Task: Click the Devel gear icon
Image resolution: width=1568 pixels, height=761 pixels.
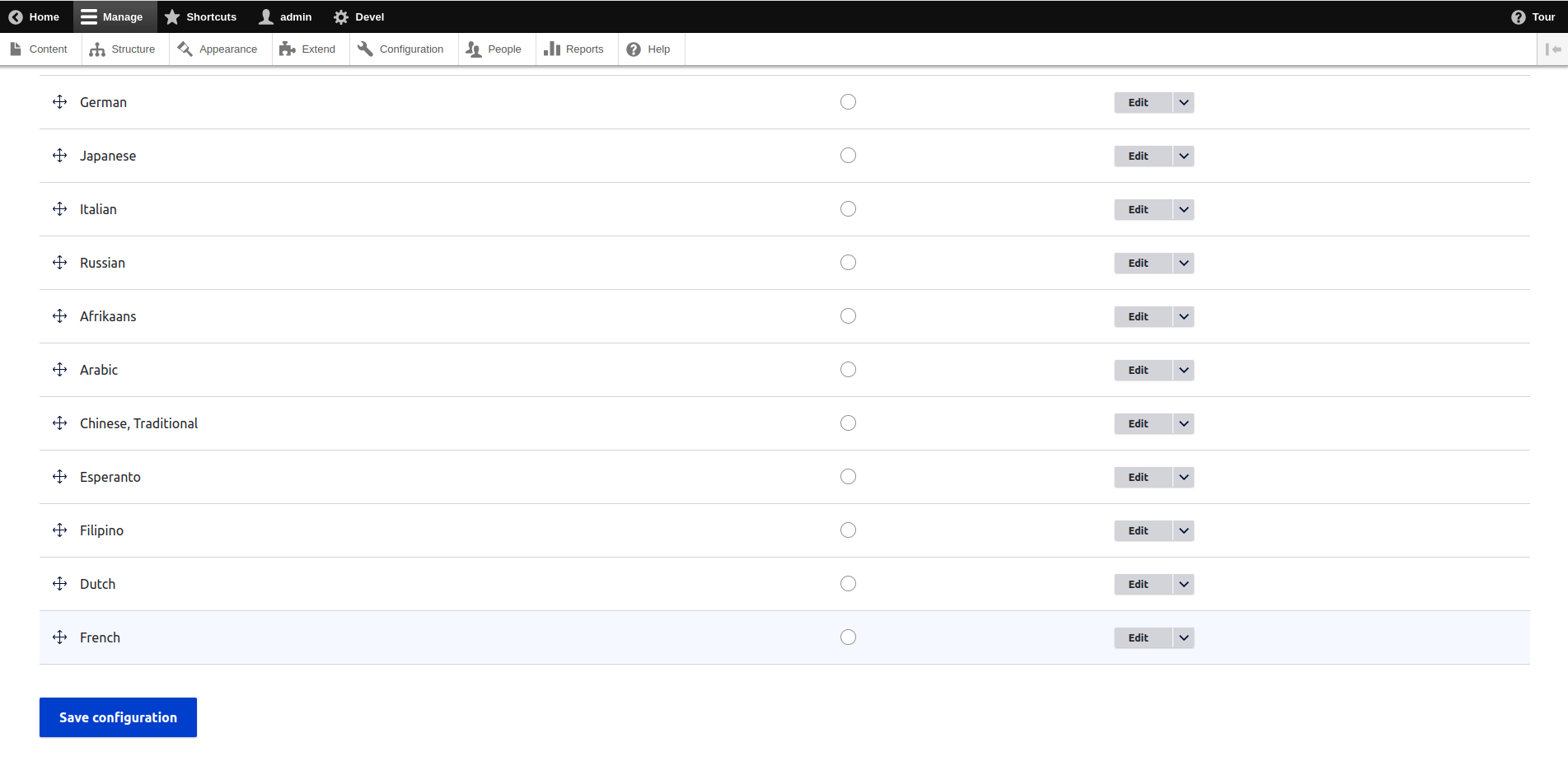Action: coord(340,16)
